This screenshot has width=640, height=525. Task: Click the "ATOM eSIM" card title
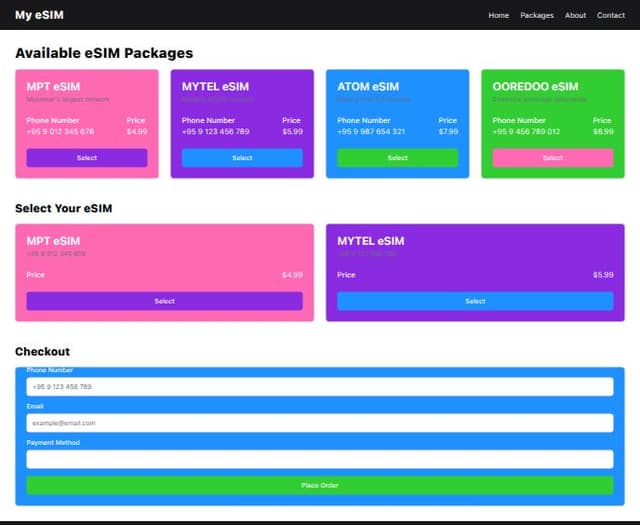pyautogui.click(x=368, y=87)
